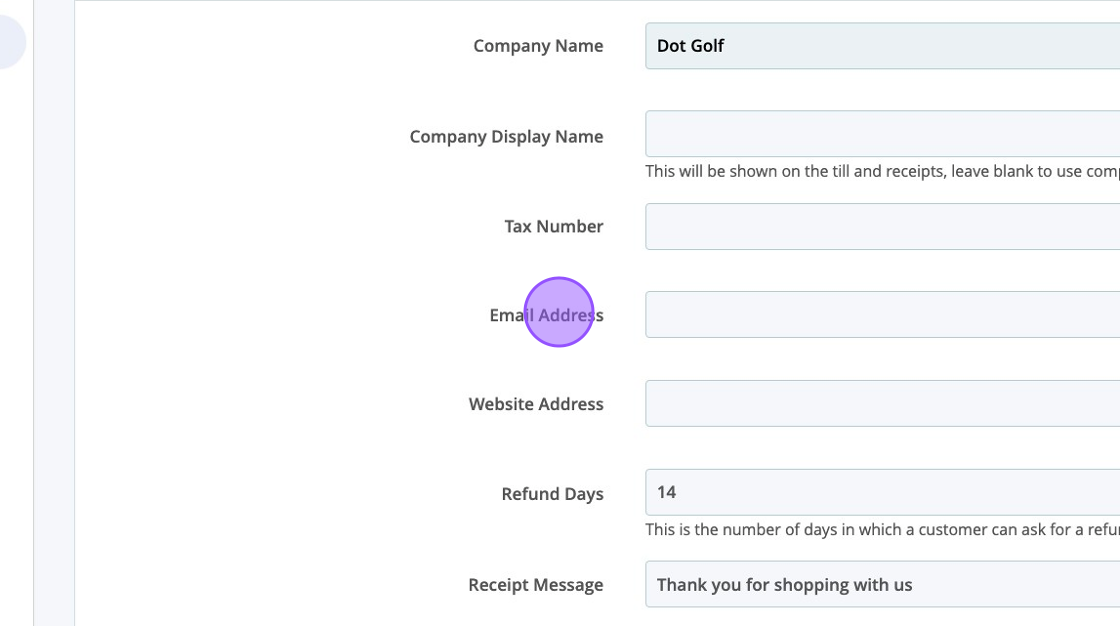Click the 'Website Address' label
Image resolution: width=1120 pixels, height=626 pixels.
coord(536,405)
